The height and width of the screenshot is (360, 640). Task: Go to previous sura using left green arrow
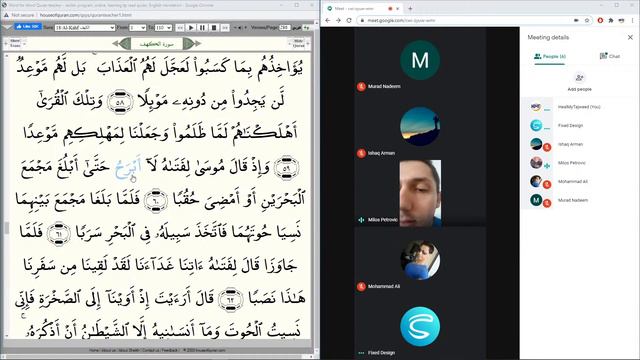point(121,43)
